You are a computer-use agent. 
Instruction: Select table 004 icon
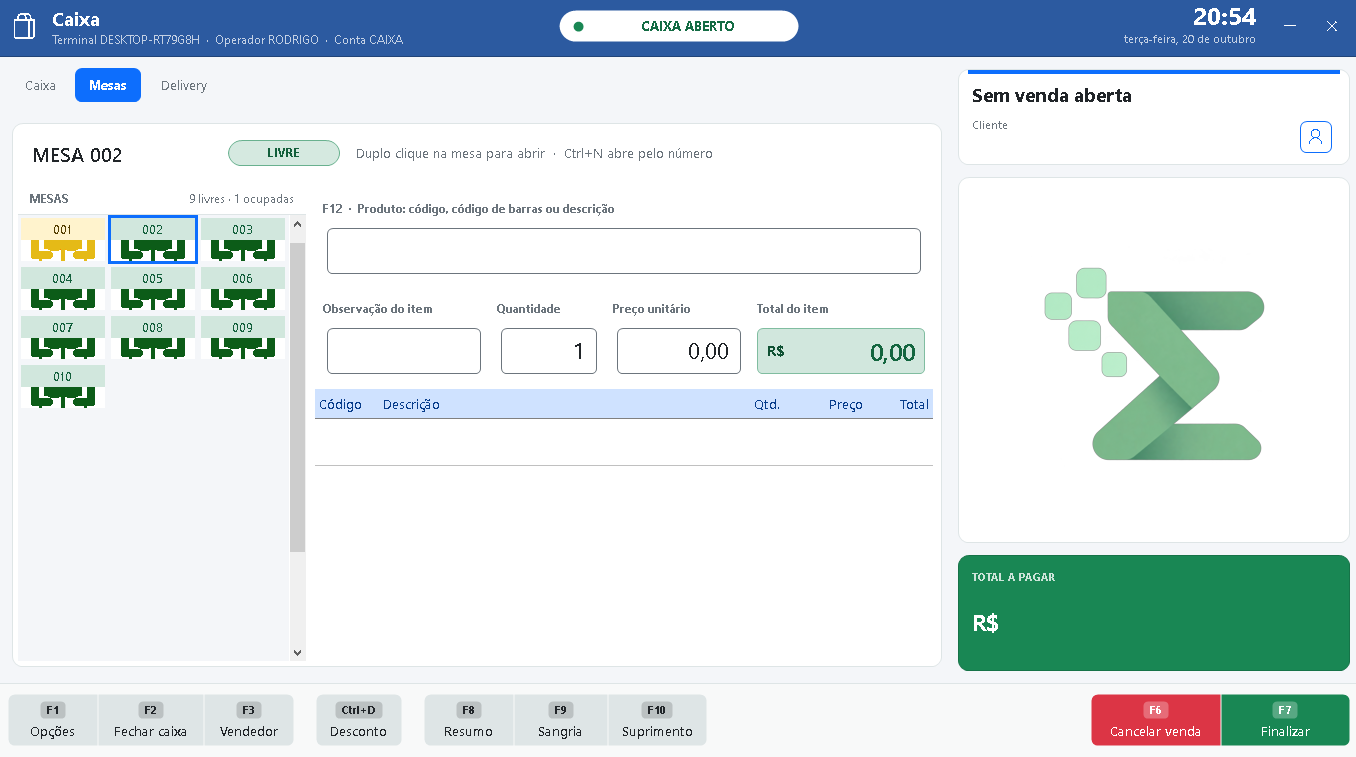tap(63, 289)
